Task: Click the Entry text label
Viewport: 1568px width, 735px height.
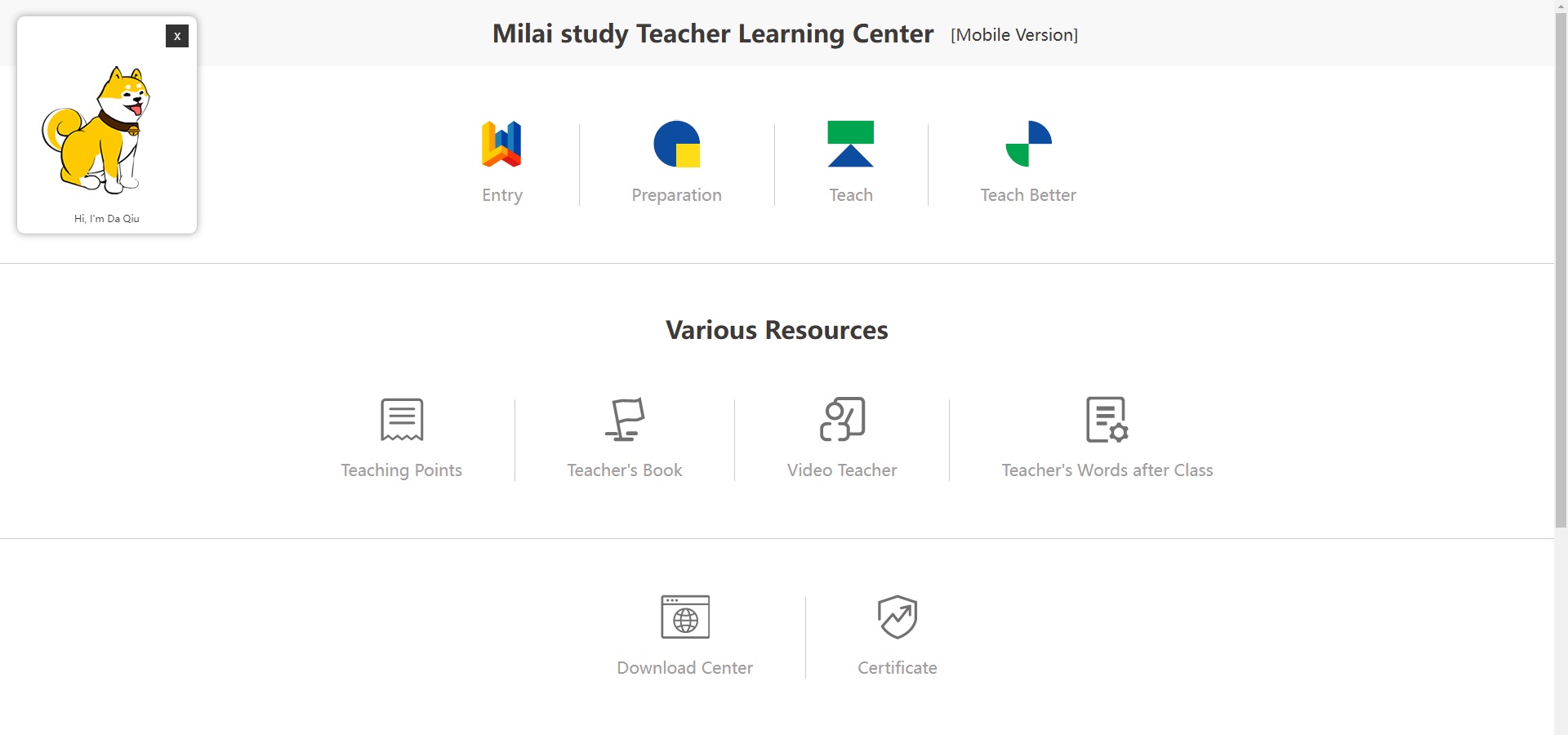Action: click(x=502, y=195)
